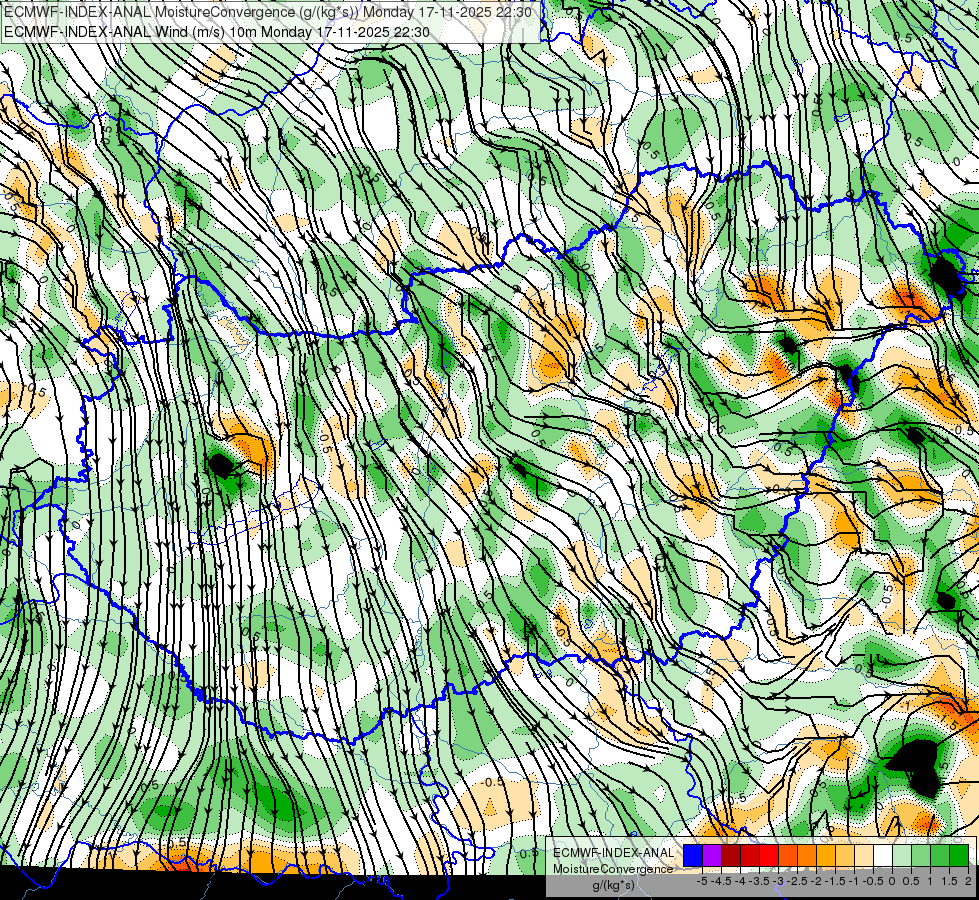Click the g/(kg*s) unit label in legend

[613, 885]
